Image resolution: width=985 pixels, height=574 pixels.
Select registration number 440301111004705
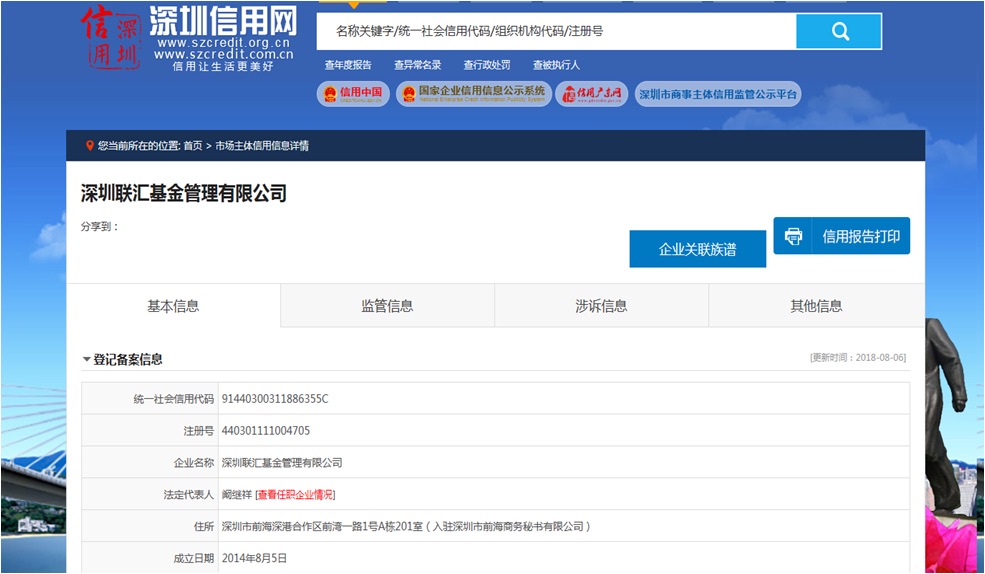click(266, 431)
